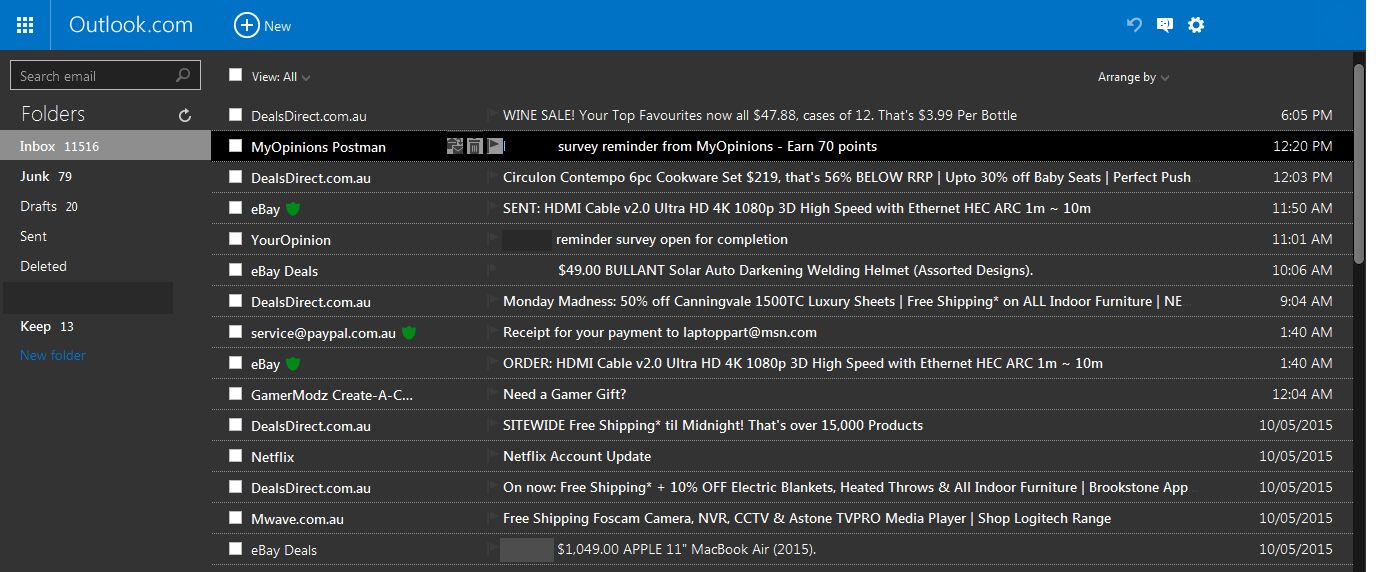Flag the SITEWIDE Free Shipping message
The image size is (1378, 572).
point(492,425)
